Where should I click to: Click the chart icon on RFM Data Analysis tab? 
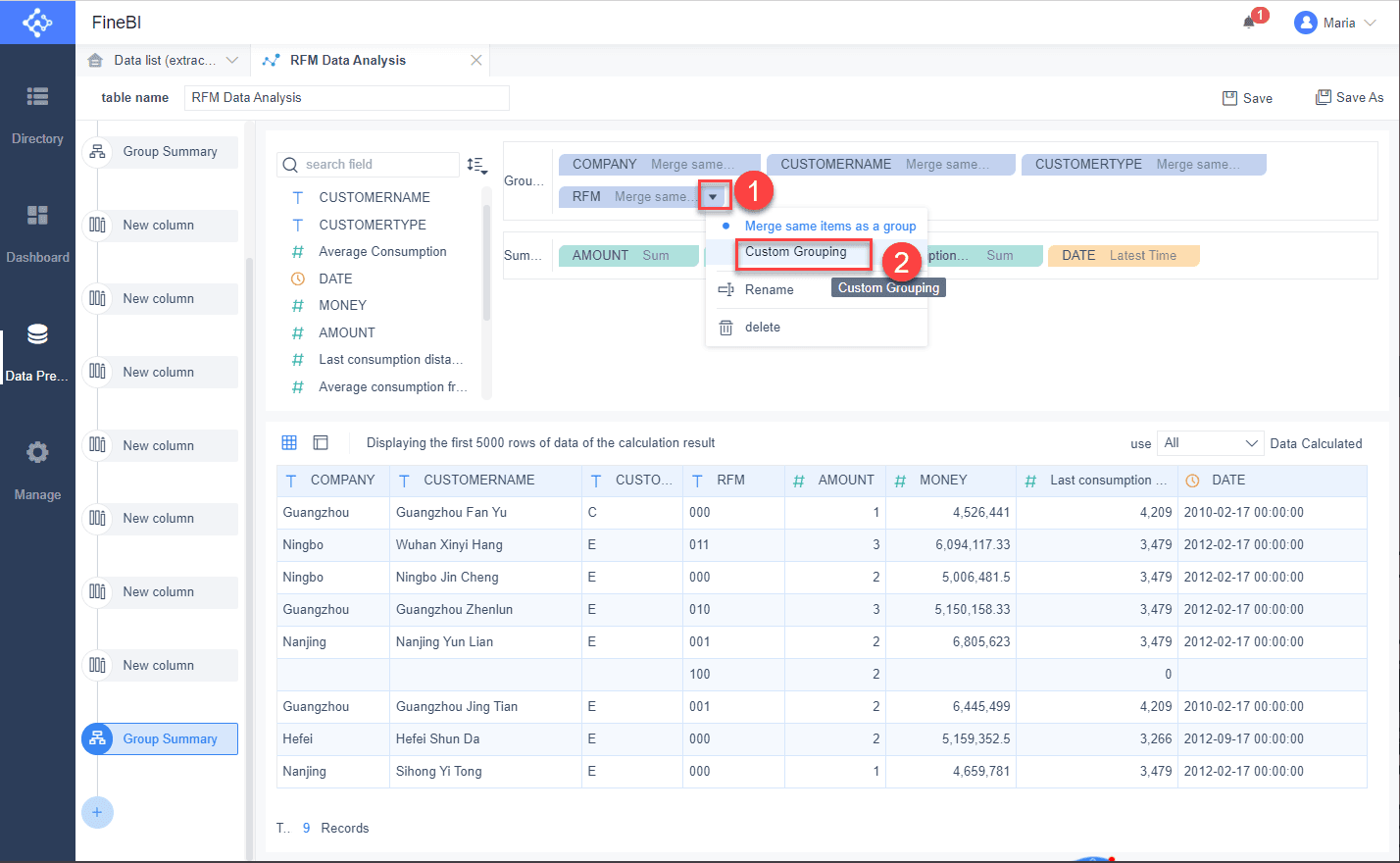[x=272, y=60]
